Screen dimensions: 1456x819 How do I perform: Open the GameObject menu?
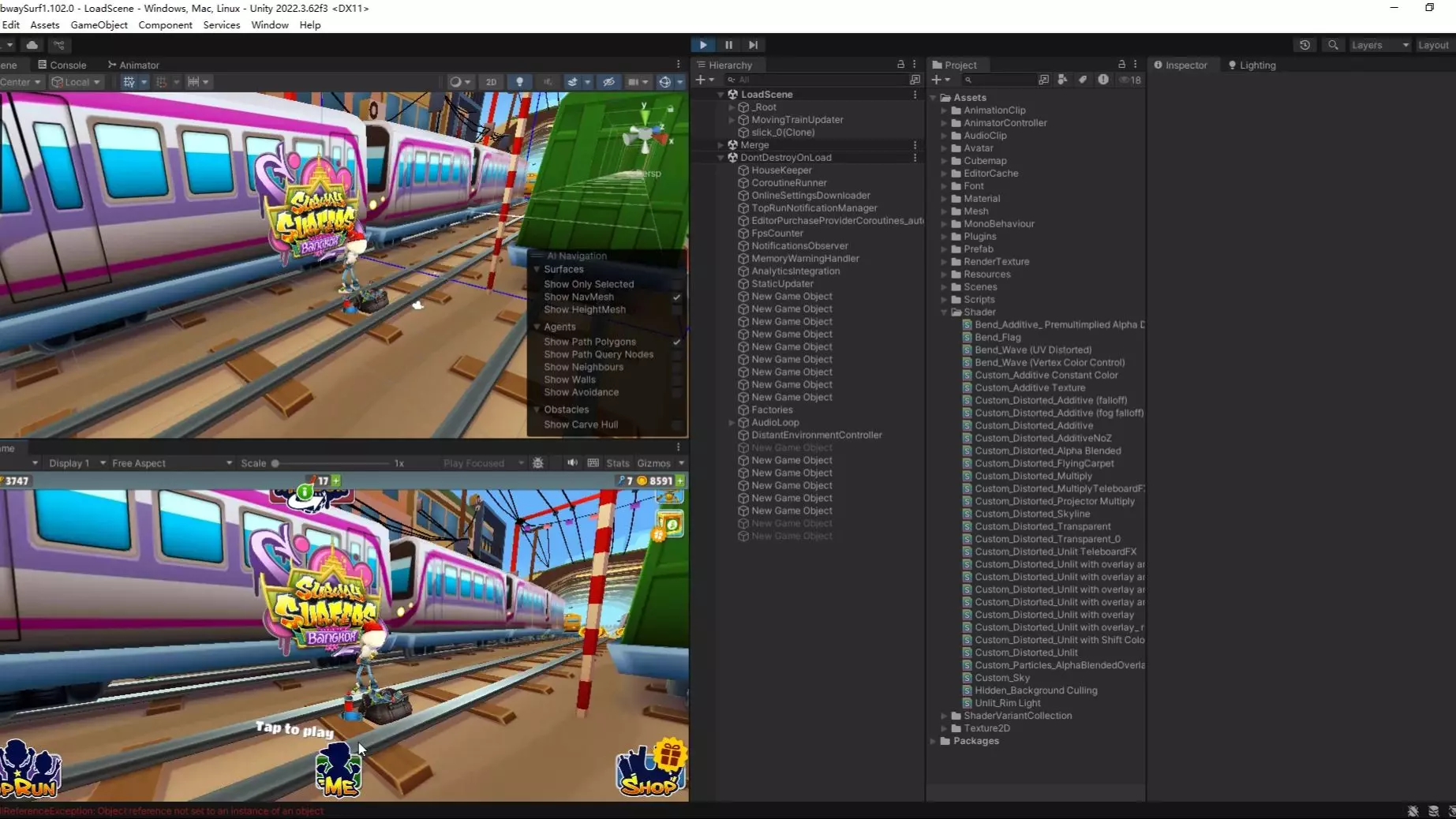pos(99,24)
